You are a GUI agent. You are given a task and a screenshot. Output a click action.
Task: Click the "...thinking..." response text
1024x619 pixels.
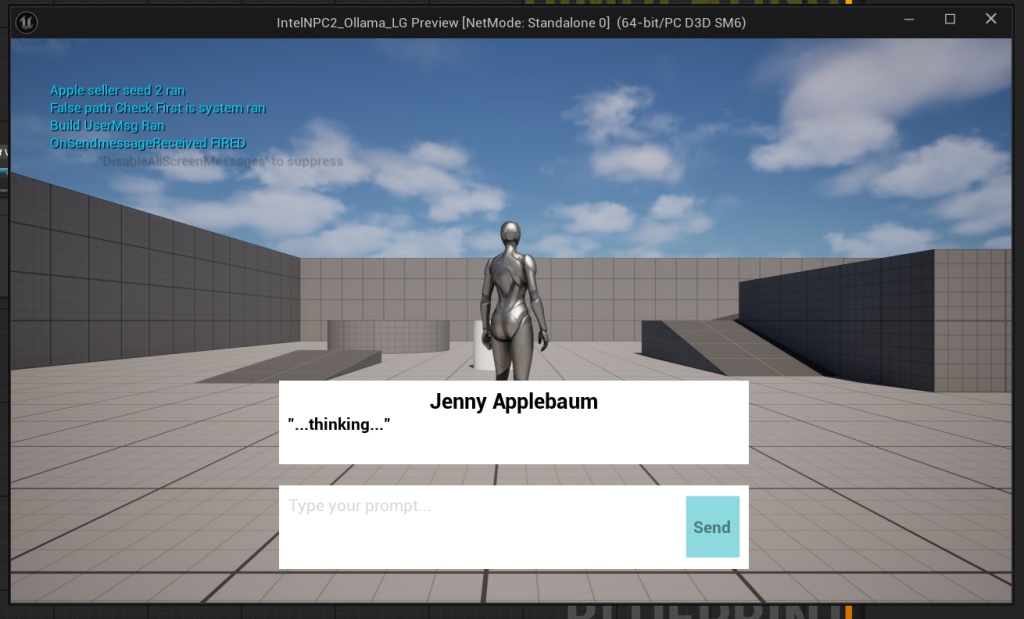coord(338,425)
